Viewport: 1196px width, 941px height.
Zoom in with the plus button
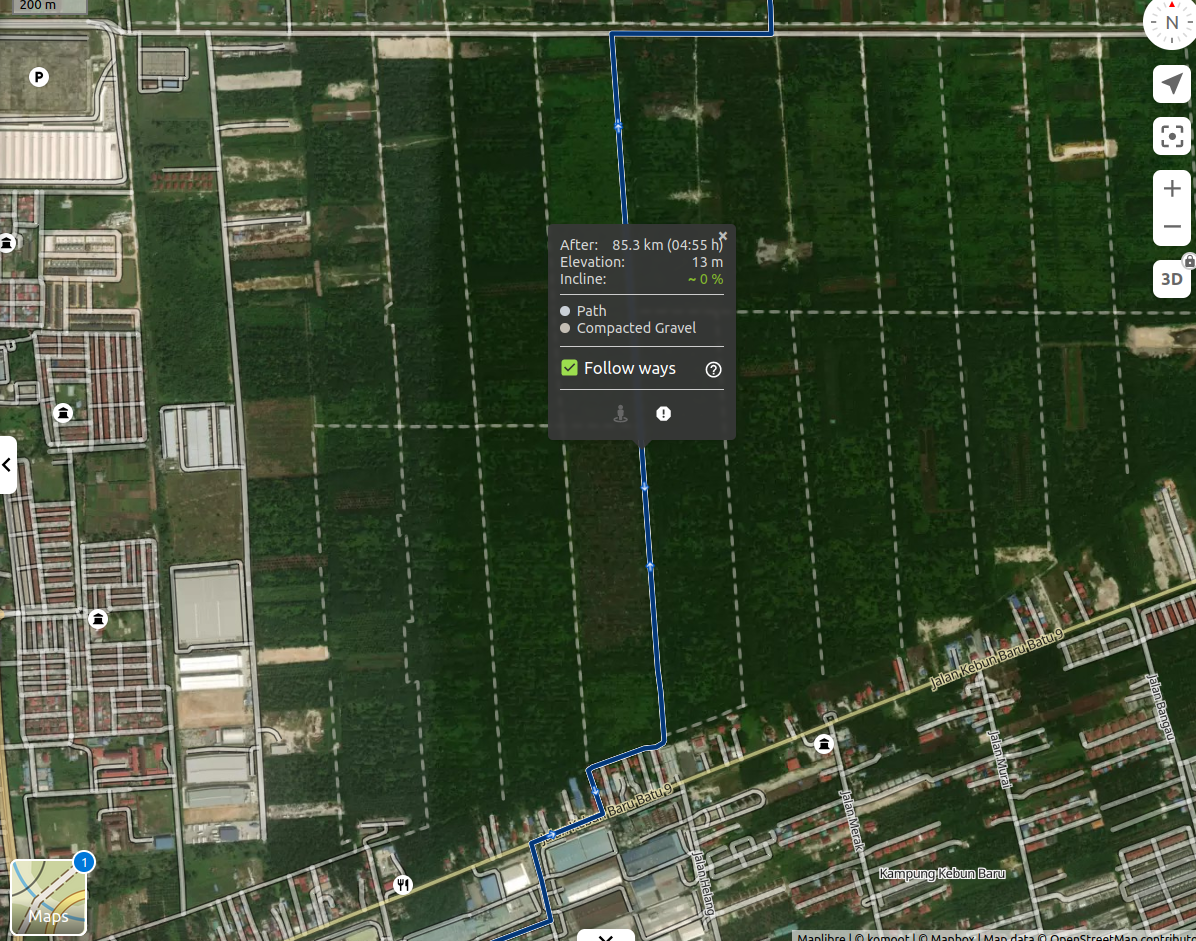coord(1172,188)
